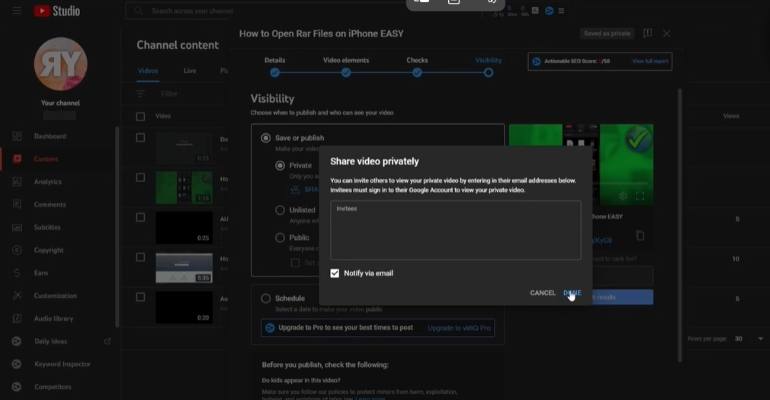Click the search magnifier icon
This screenshot has width=770, height=400.
click(x=138, y=11)
